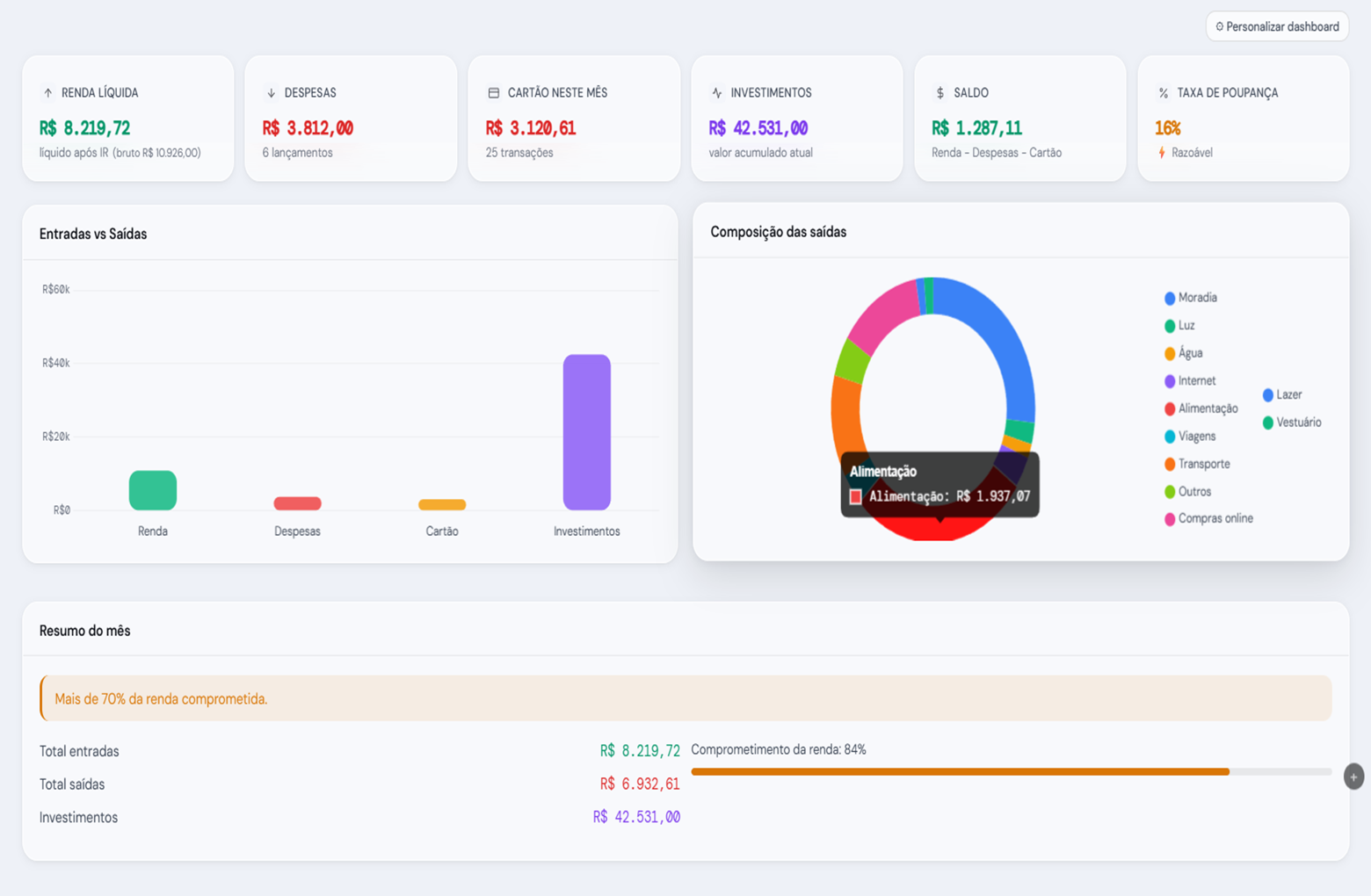Click the 'Entradas vs Saídas' title
The height and width of the screenshot is (896, 1371).
(x=93, y=235)
